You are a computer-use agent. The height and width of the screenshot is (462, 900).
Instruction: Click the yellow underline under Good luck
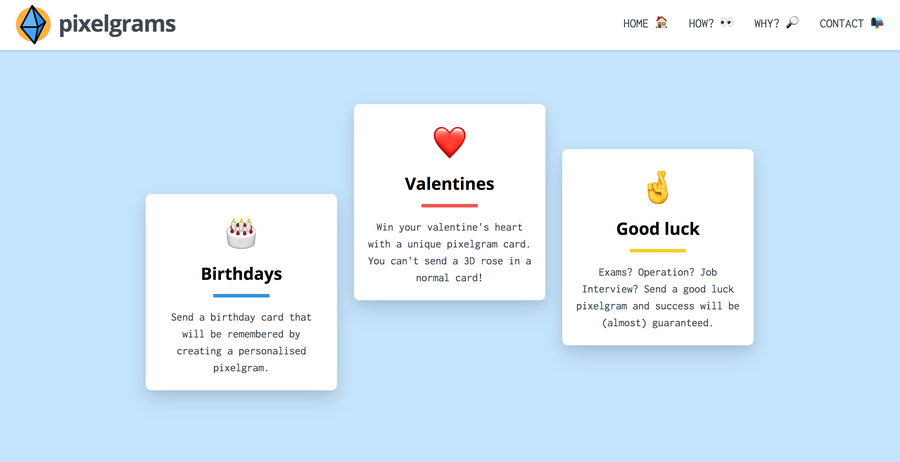tap(658, 250)
